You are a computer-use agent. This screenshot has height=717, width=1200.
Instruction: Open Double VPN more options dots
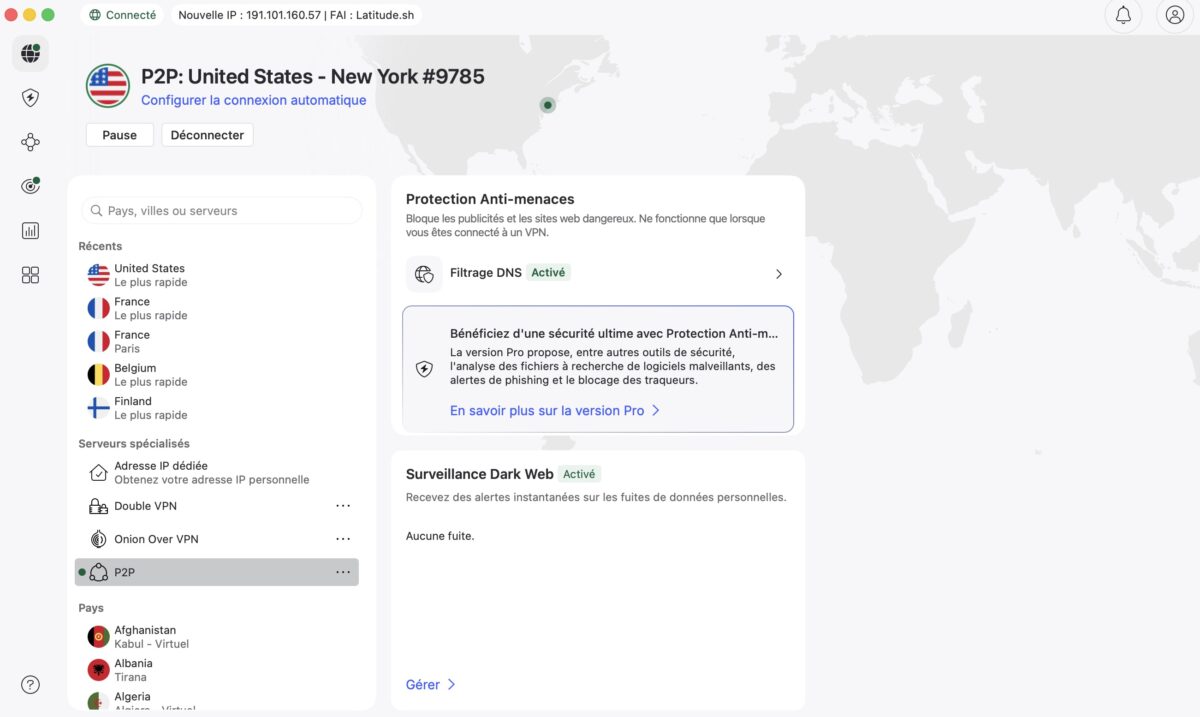click(343, 506)
